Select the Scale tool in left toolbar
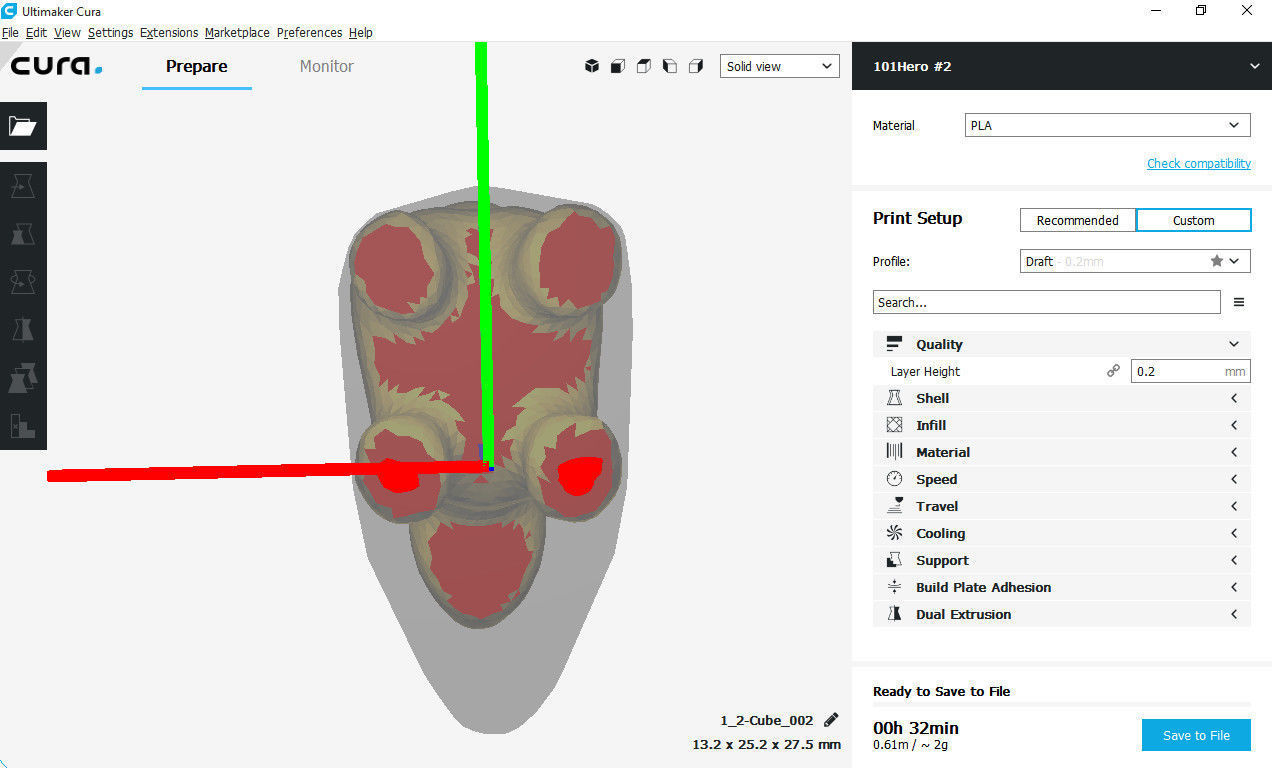This screenshot has height=768, width=1272. 23,234
